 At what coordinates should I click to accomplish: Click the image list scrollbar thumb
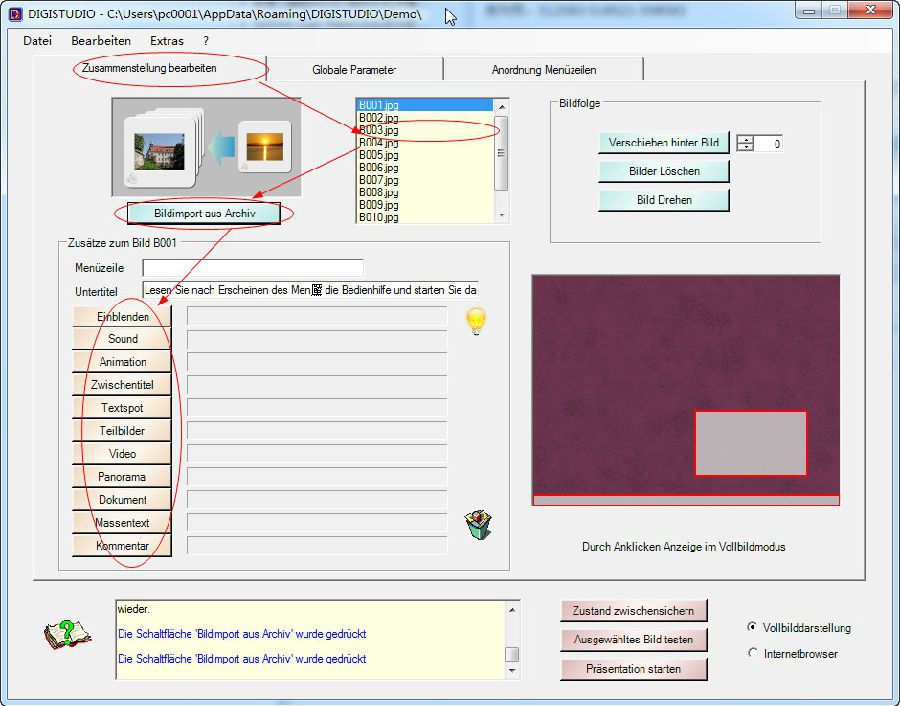(x=501, y=153)
